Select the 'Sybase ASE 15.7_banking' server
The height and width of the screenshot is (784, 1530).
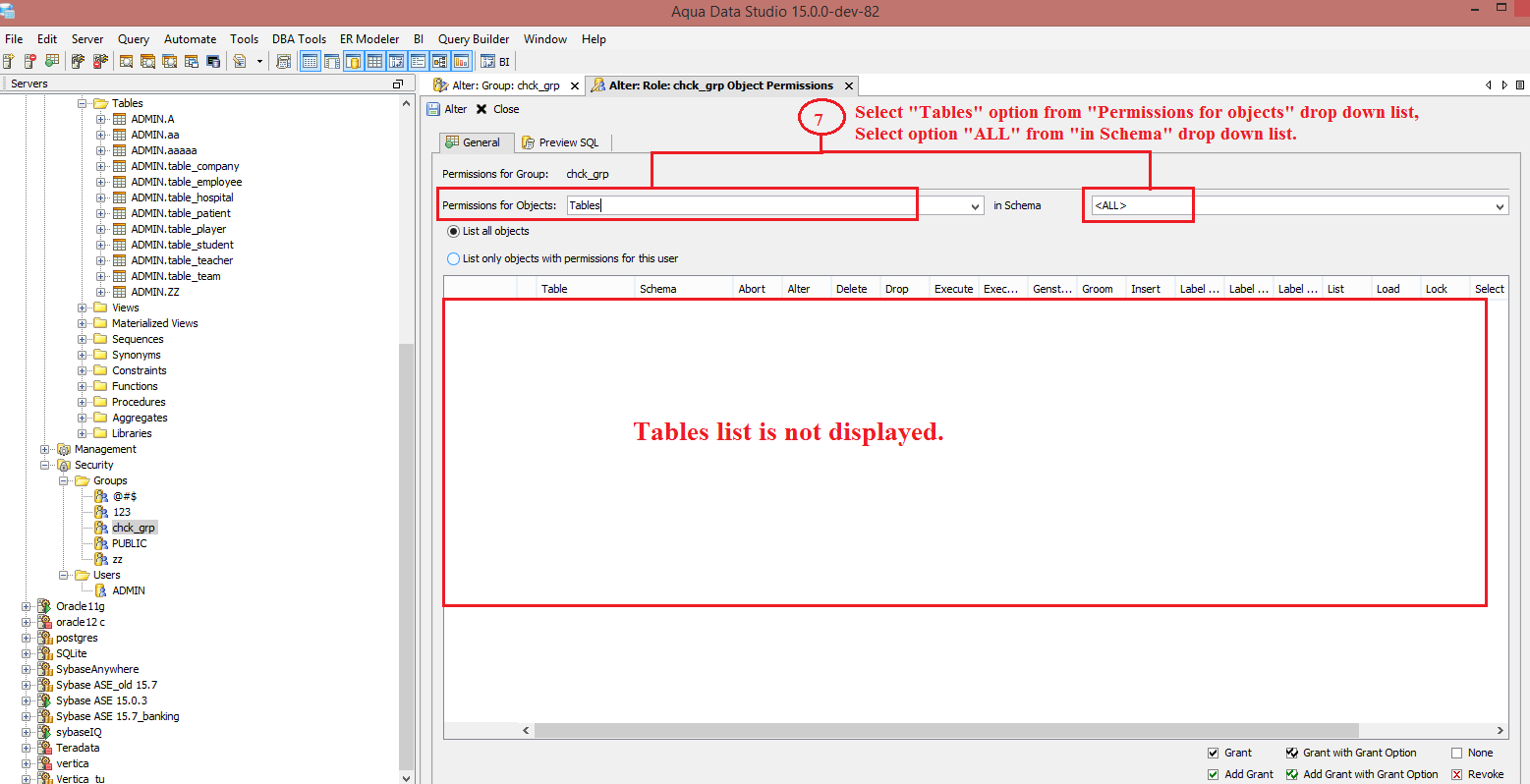(117, 716)
